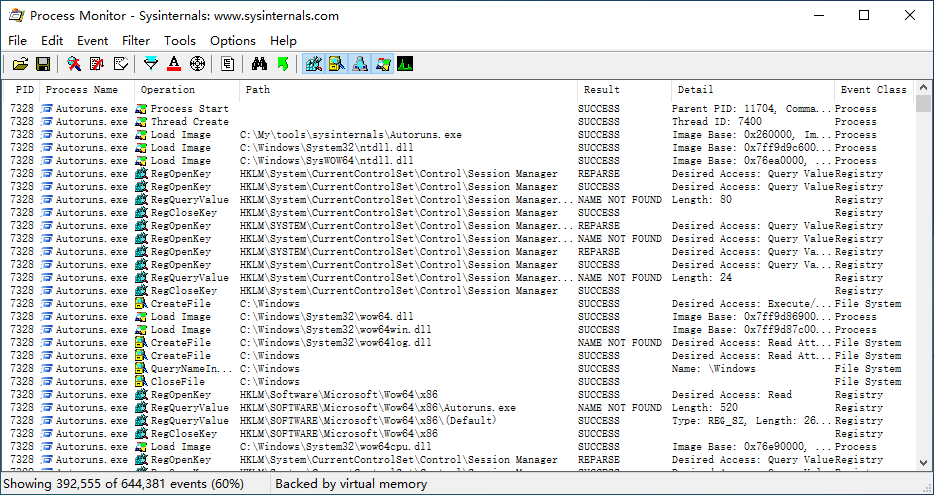Open the Tools menu
This screenshot has width=934, height=495.
click(180, 41)
